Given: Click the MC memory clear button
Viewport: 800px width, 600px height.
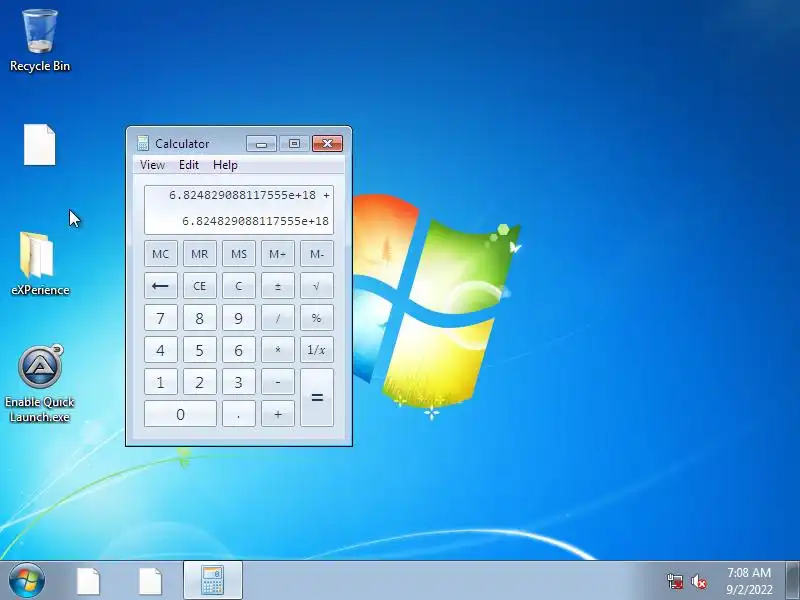Looking at the screenshot, I should coord(161,254).
